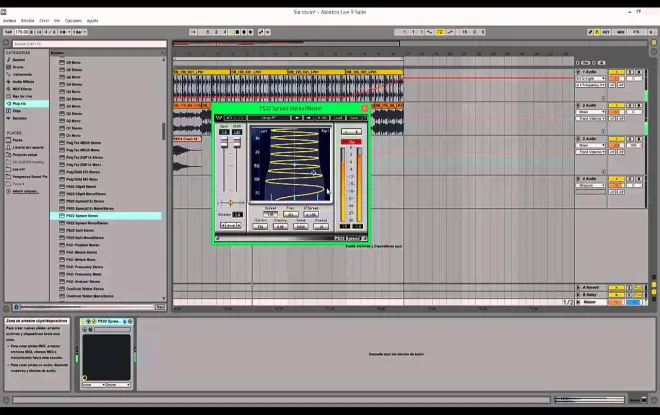
Task: Open the 2 Audio Track Volume dropdown
Action: point(591,119)
